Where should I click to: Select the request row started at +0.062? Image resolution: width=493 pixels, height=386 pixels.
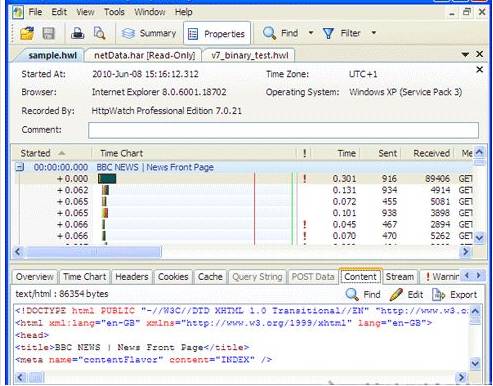coord(244,190)
